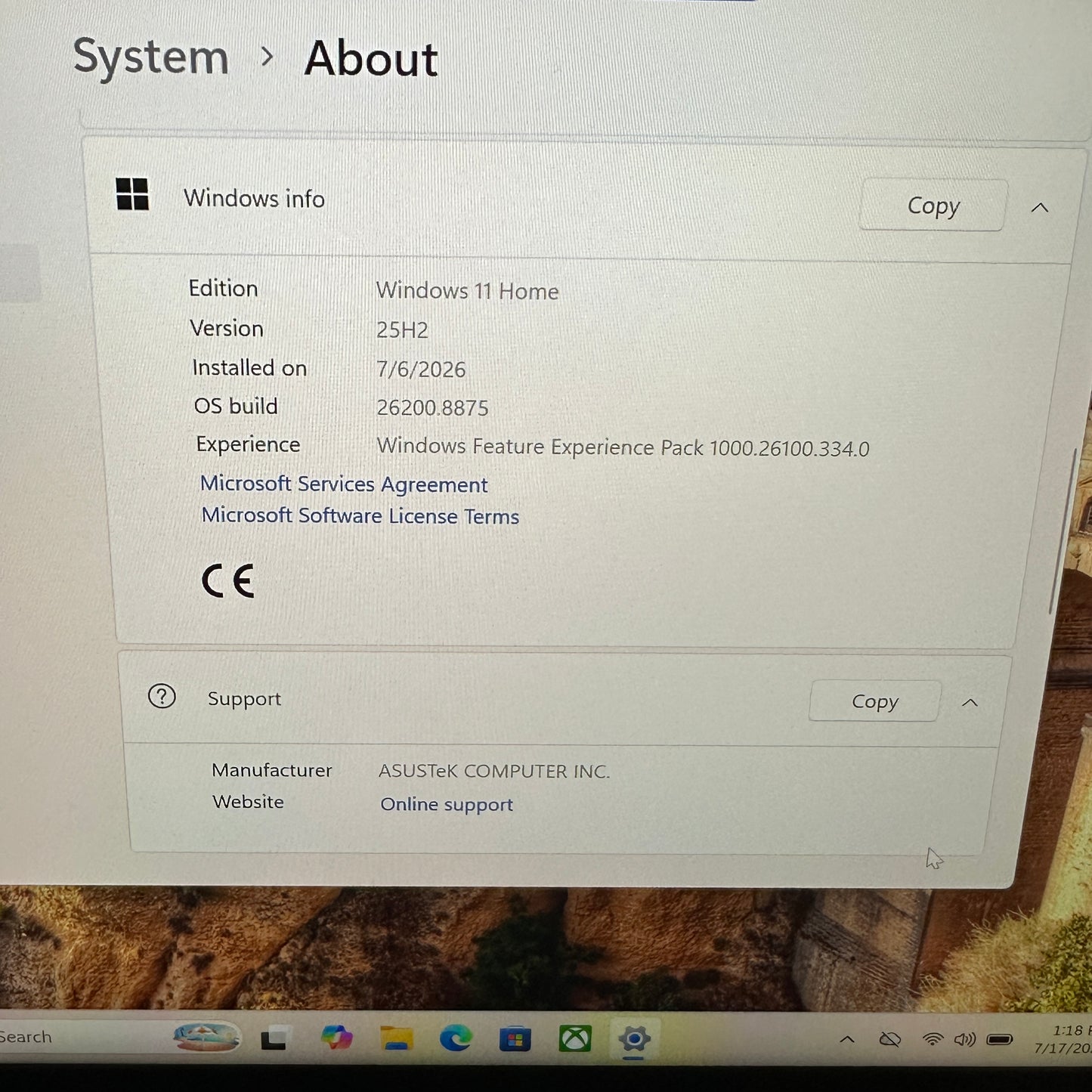Follow the Online support link
This screenshot has height=1092, width=1092.
(x=447, y=804)
